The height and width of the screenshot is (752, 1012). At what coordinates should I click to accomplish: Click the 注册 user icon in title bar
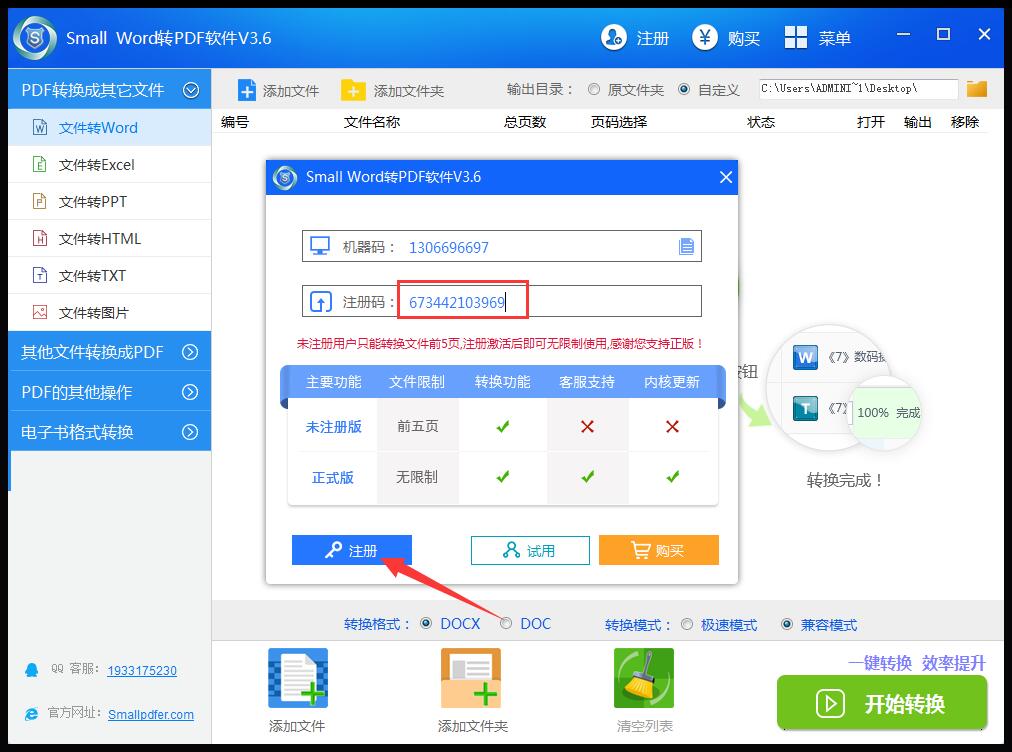[x=613, y=38]
